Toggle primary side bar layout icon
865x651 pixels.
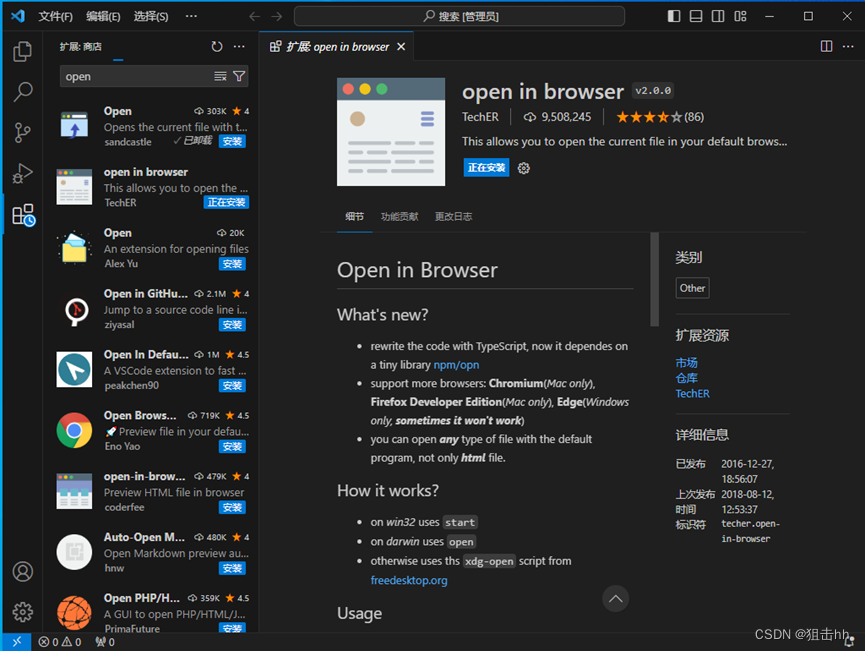(674, 16)
